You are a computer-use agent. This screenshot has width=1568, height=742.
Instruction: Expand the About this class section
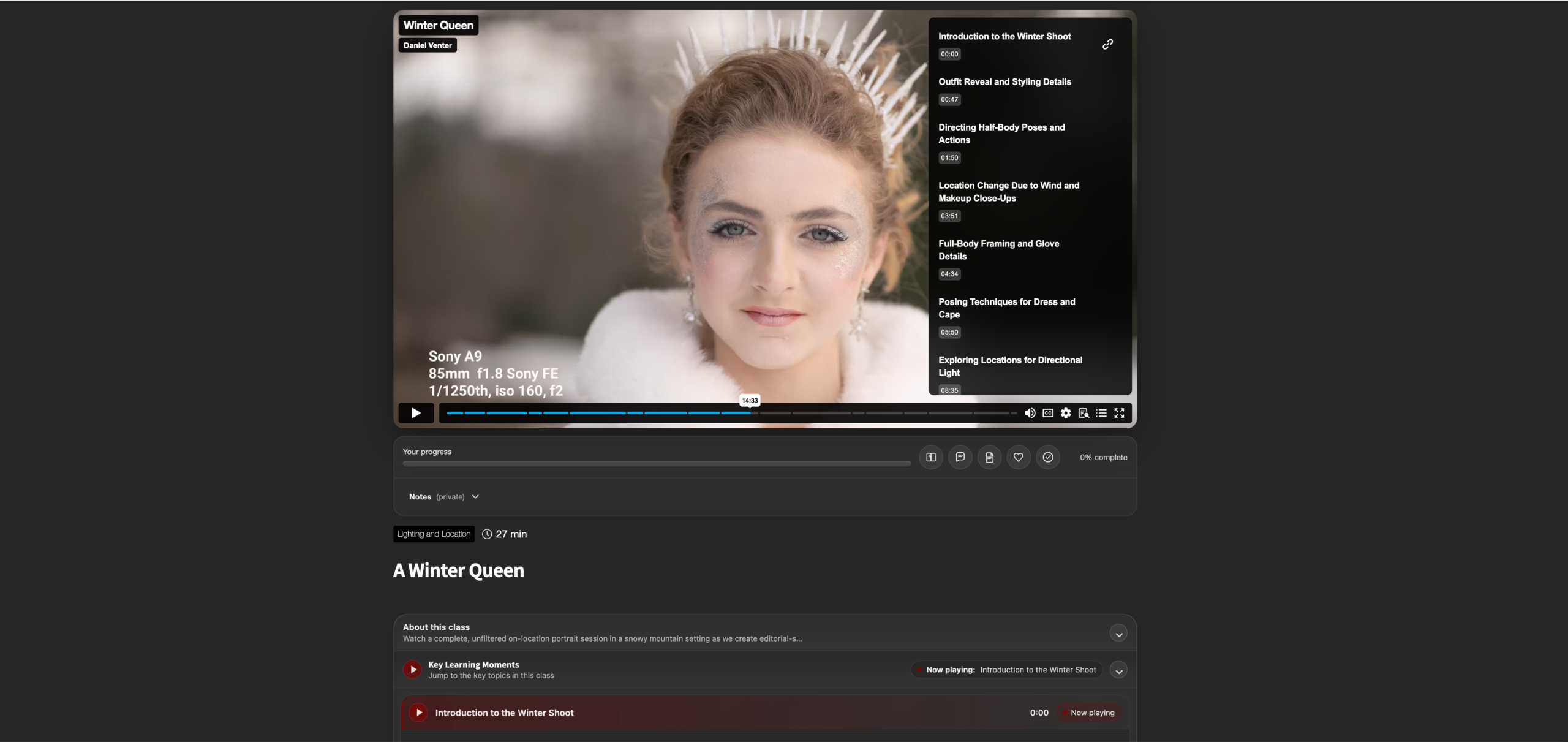click(x=1118, y=634)
